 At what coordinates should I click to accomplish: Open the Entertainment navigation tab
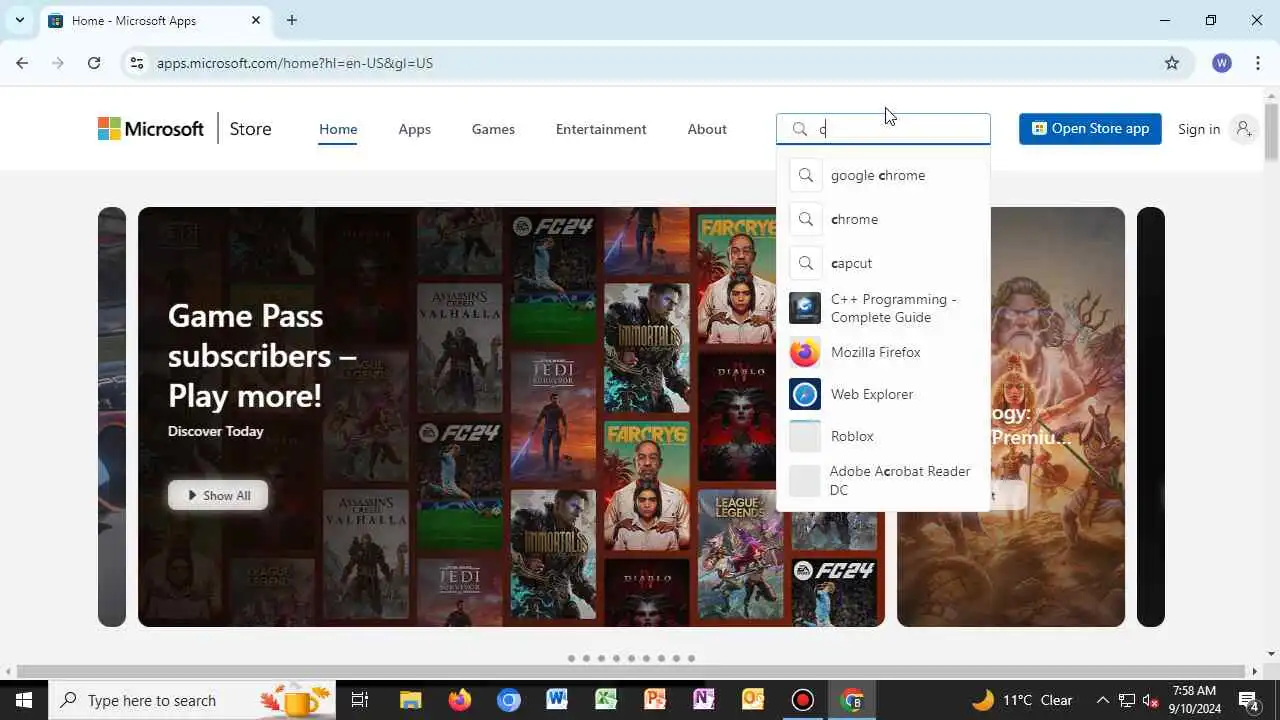[x=601, y=129]
